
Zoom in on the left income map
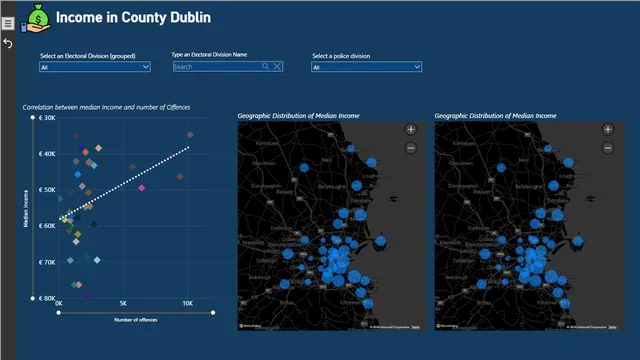click(411, 130)
